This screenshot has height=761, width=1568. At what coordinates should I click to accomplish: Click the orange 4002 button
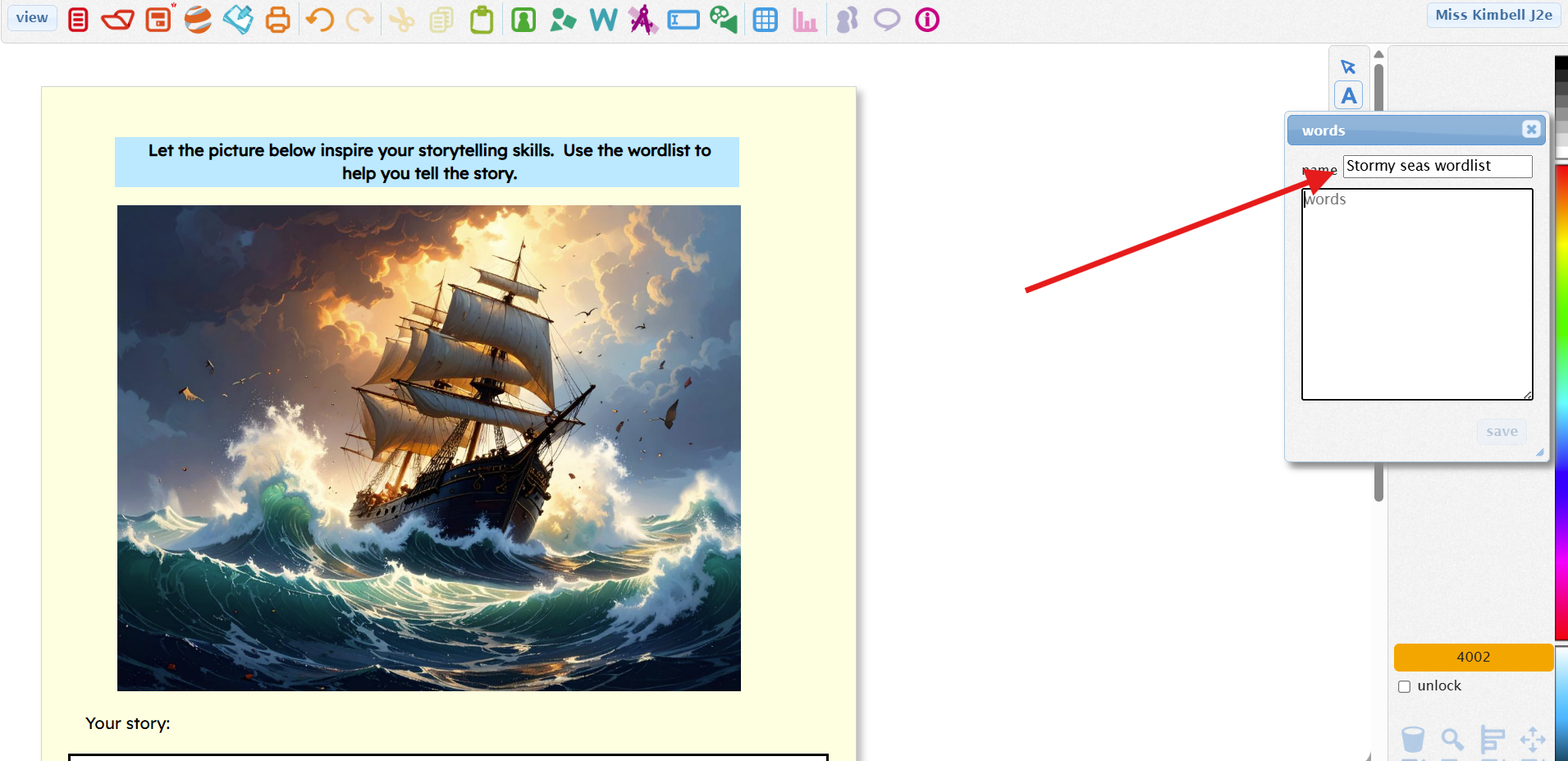tap(1474, 657)
